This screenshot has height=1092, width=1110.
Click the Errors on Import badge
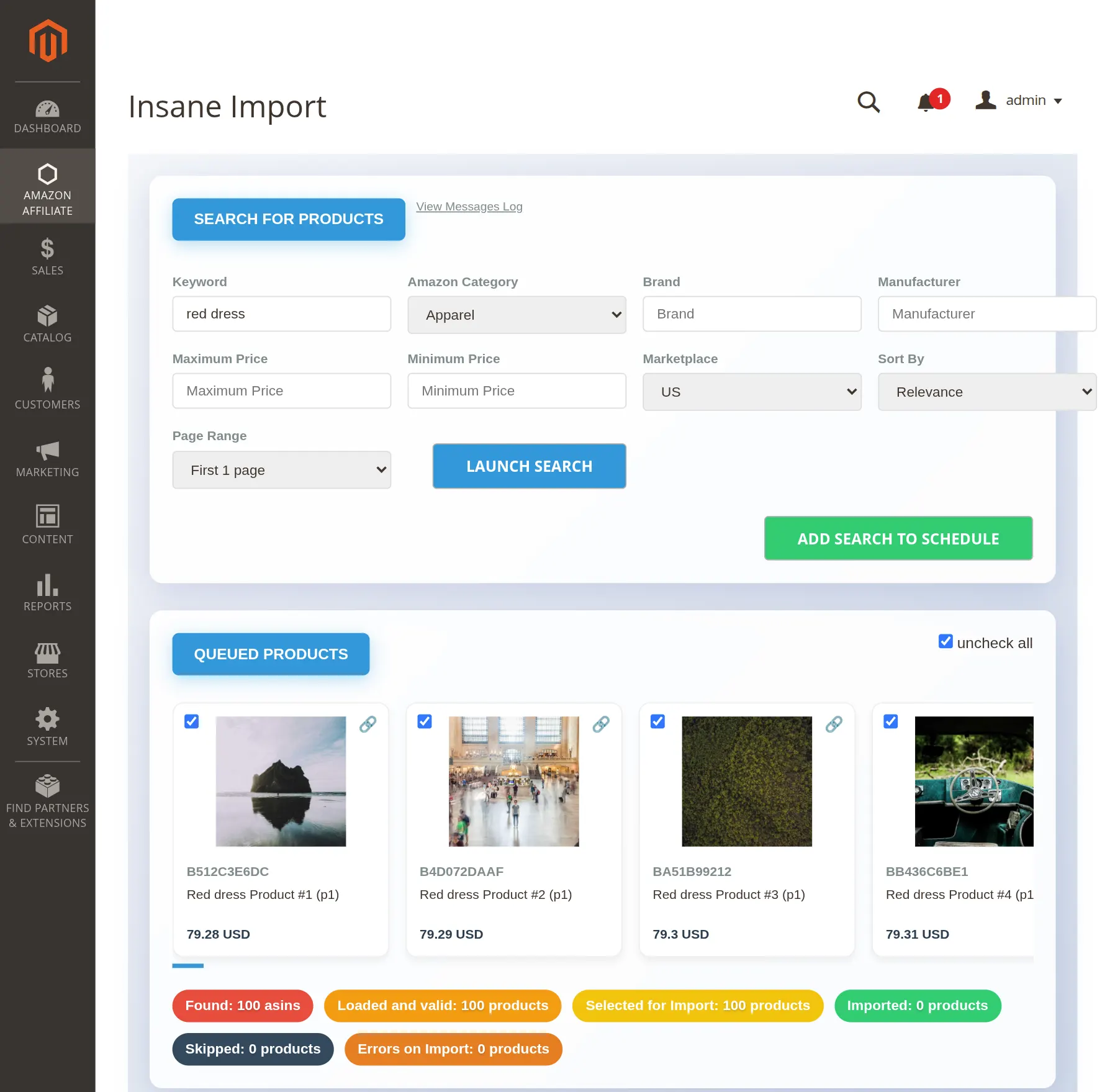453,1049
